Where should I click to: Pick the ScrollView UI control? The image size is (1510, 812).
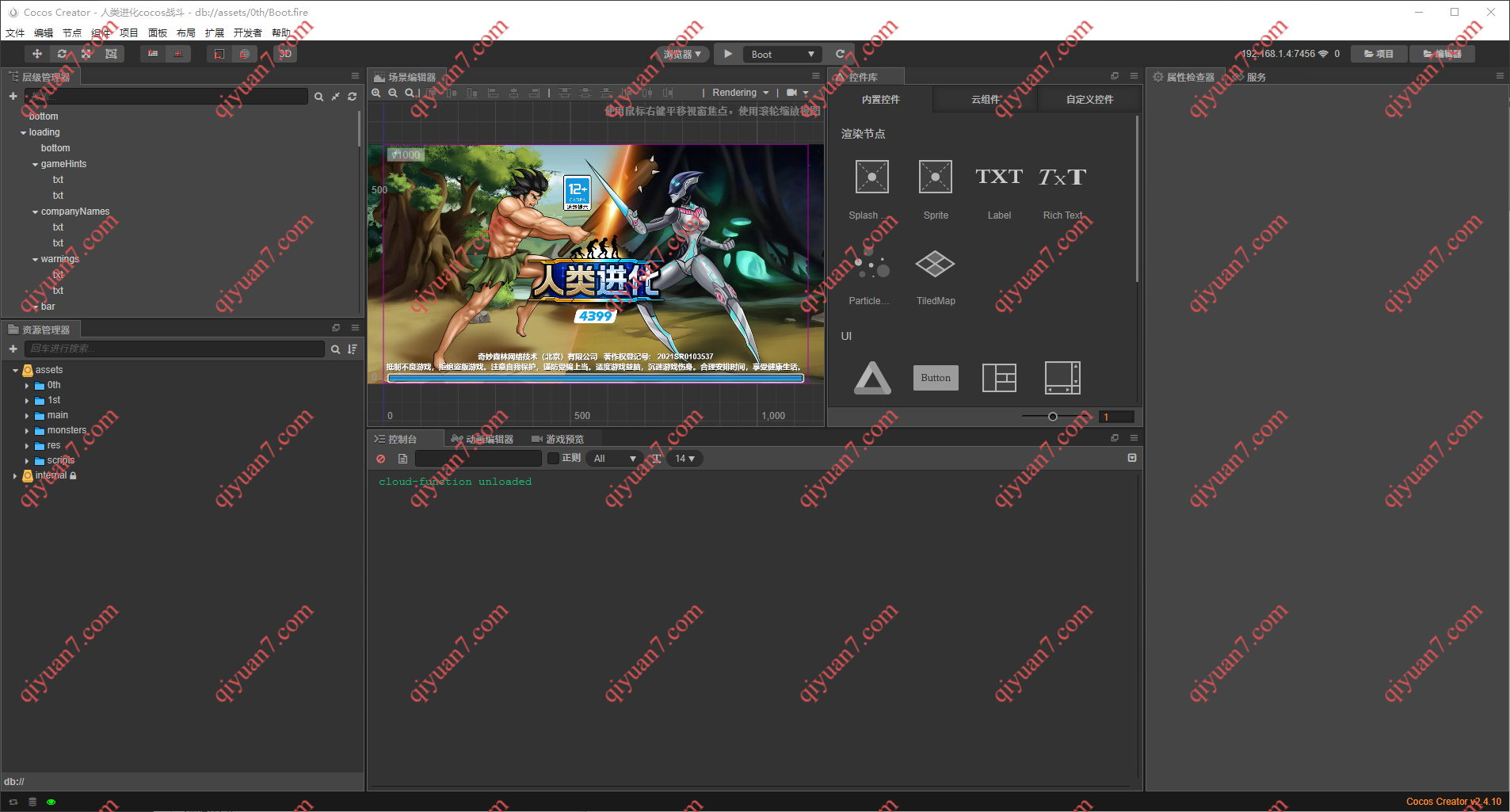[x=1062, y=378]
